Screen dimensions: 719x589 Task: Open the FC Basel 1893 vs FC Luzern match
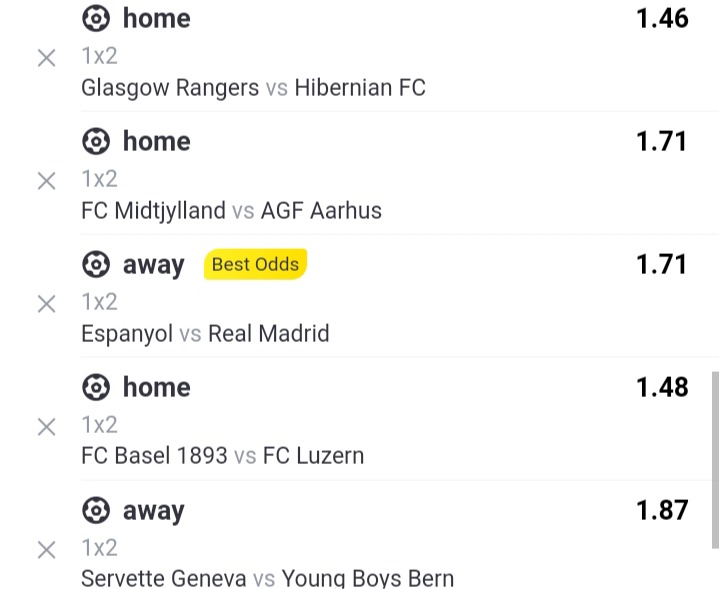point(222,456)
